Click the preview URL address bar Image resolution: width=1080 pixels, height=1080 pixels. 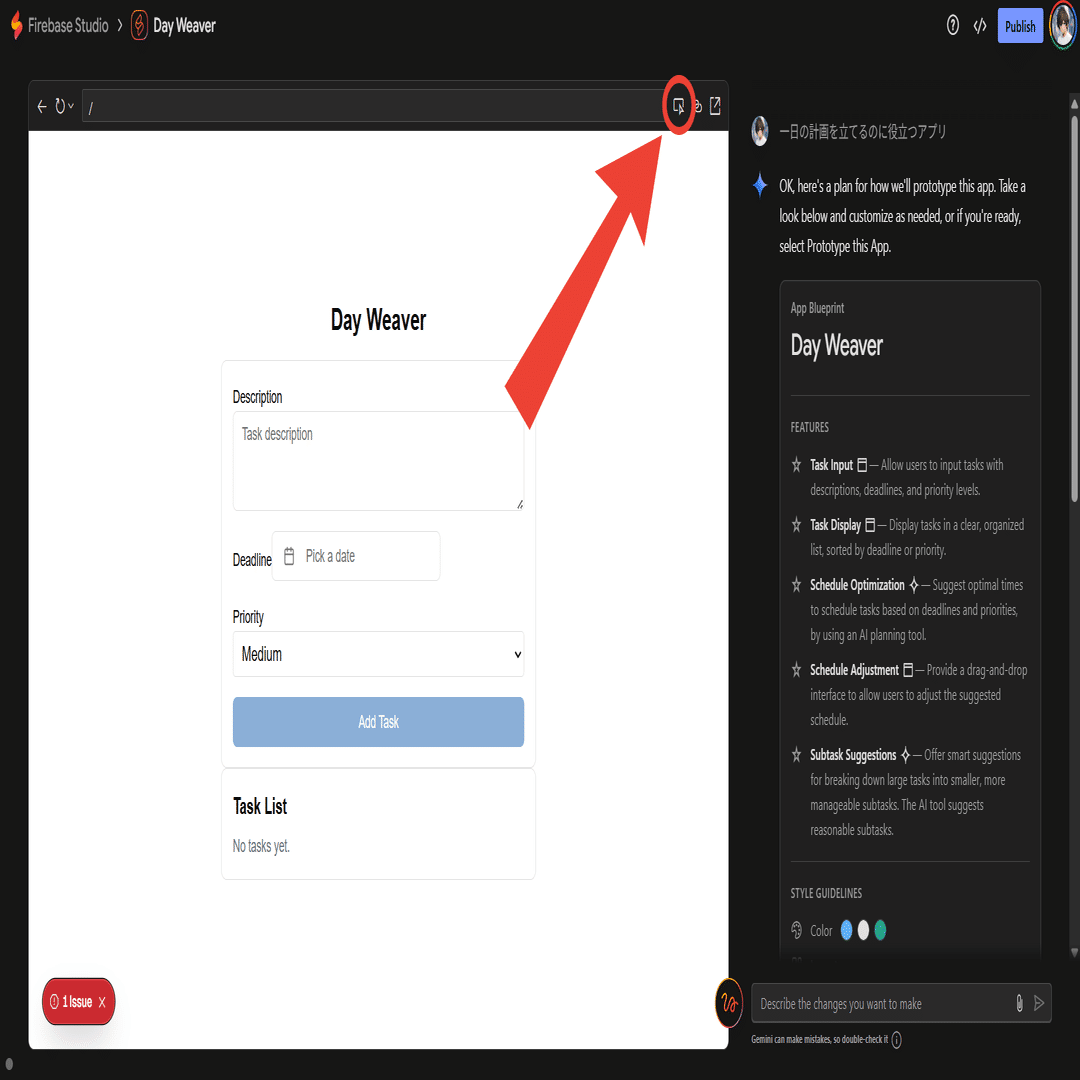pyautogui.click(x=372, y=106)
